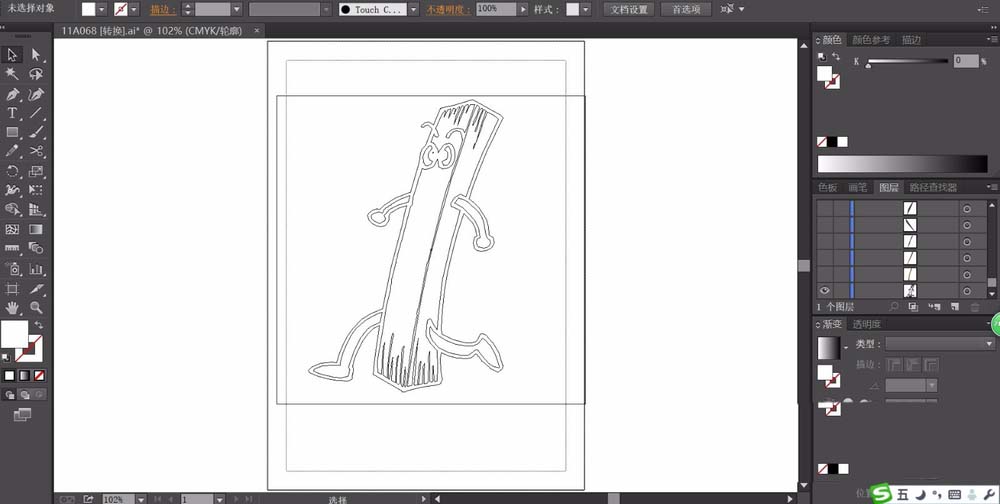1000x504 pixels.
Task: Select the Magic Wand tool
Action: (12, 74)
